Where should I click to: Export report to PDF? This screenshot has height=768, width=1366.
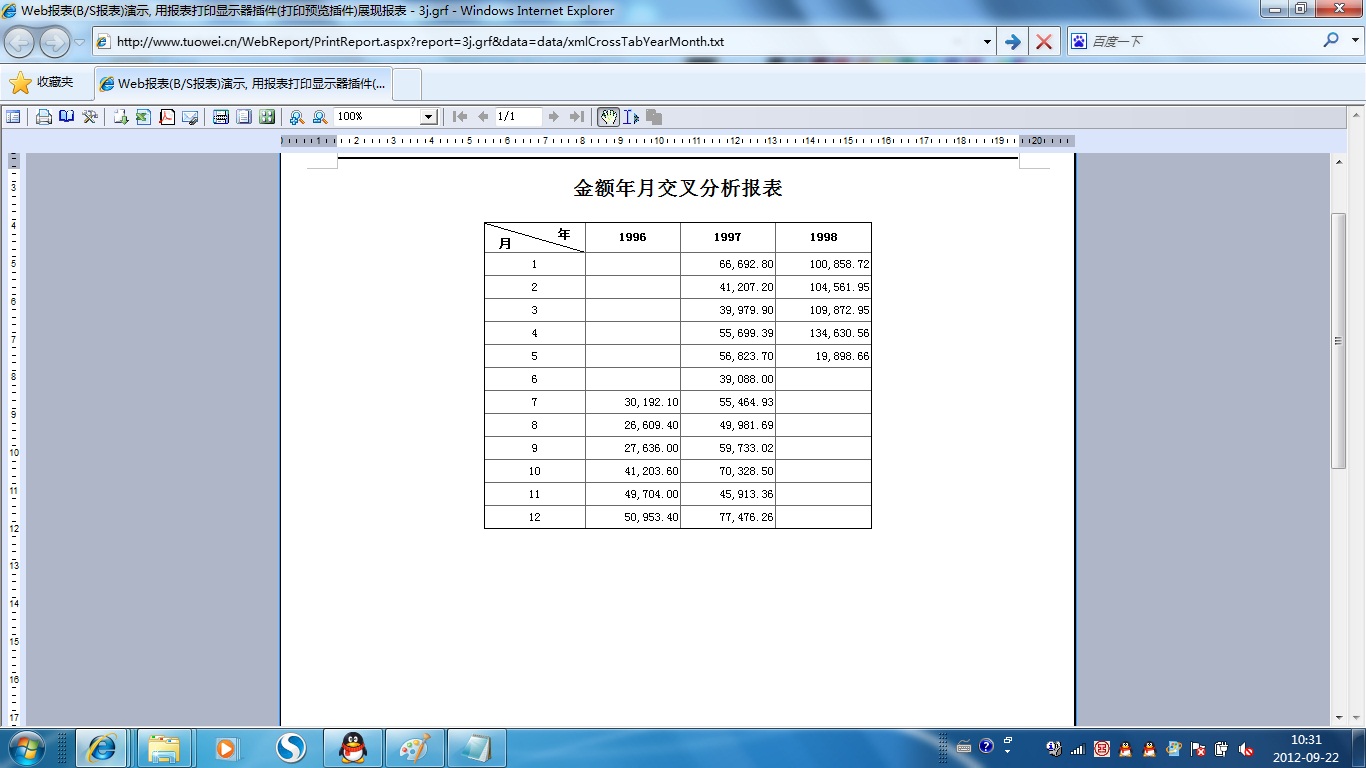click(x=167, y=117)
